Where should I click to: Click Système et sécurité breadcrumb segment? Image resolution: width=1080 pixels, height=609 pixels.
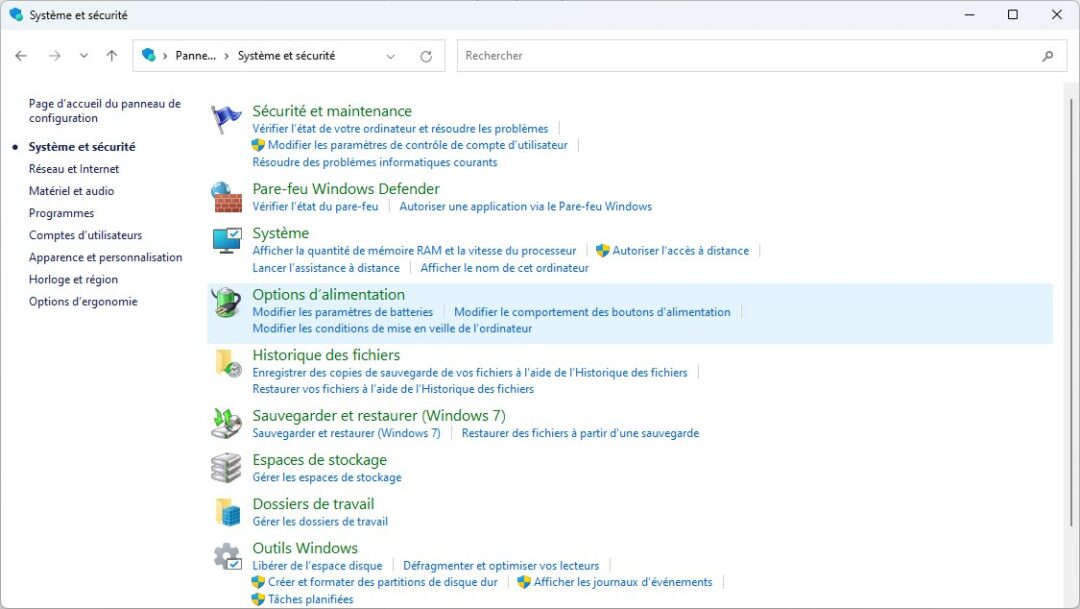point(287,56)
